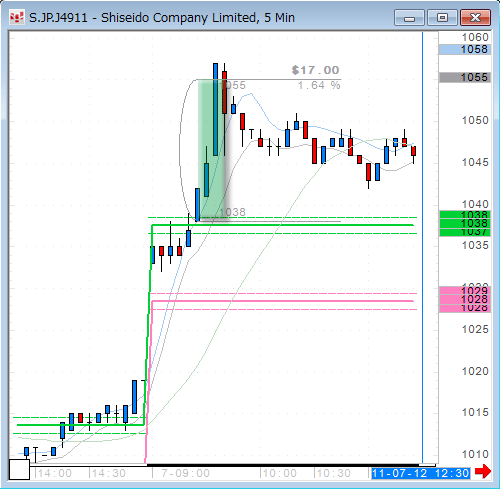
Task: Click the 1.64 % measurement label
Action: click(x=319, y=85)
